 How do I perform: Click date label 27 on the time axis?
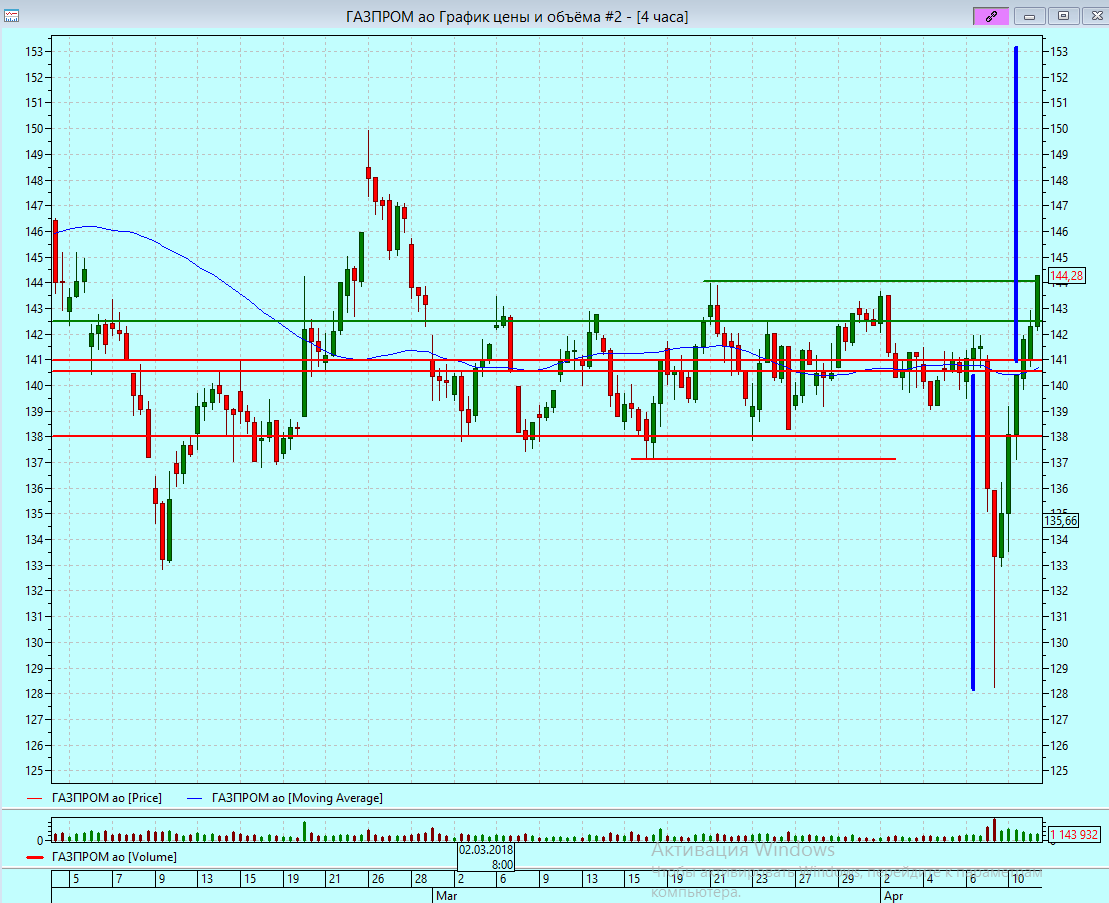(805, 878)
